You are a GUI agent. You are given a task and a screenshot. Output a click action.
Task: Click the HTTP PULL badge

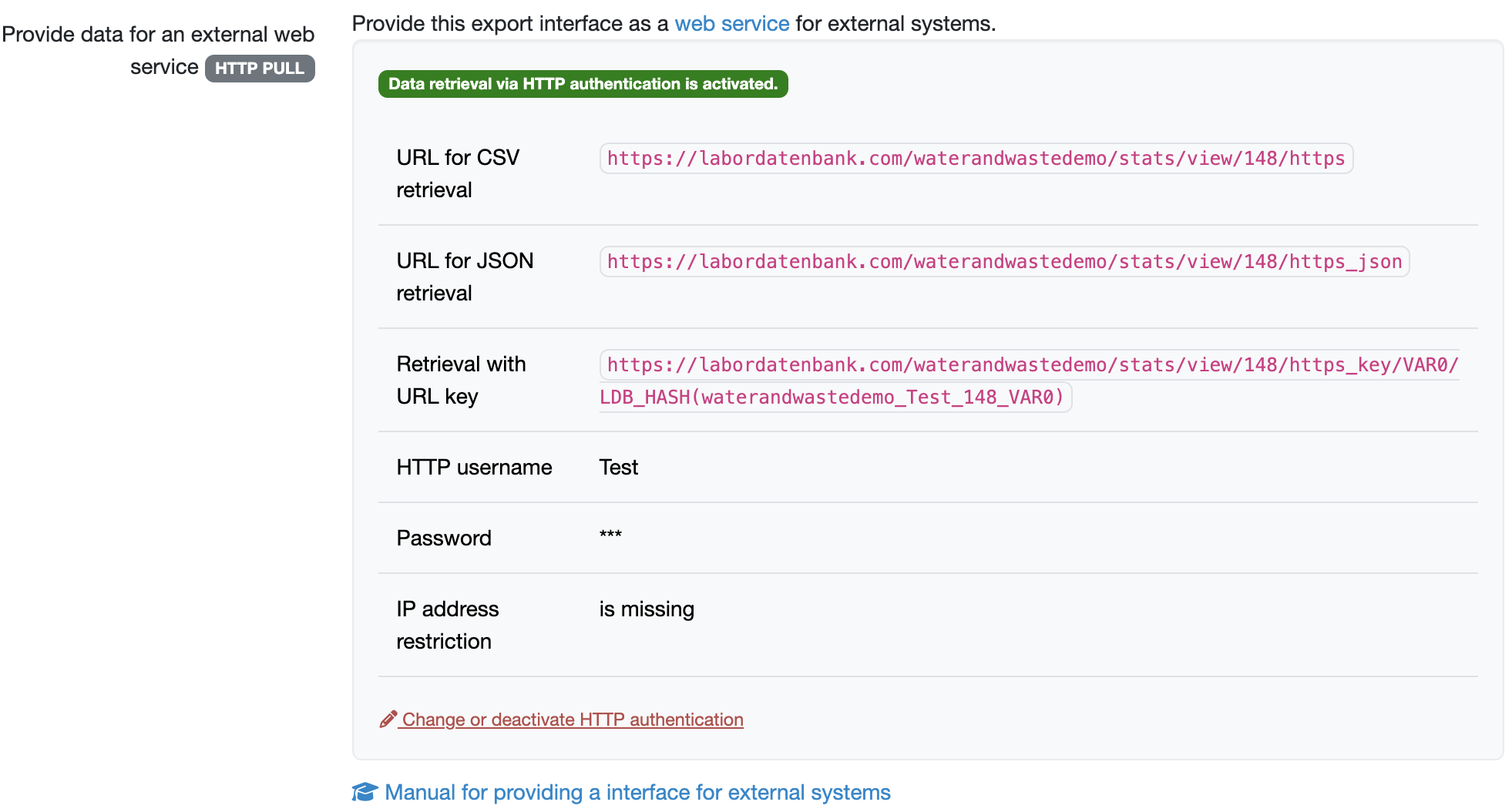click(x=260, y=69)
